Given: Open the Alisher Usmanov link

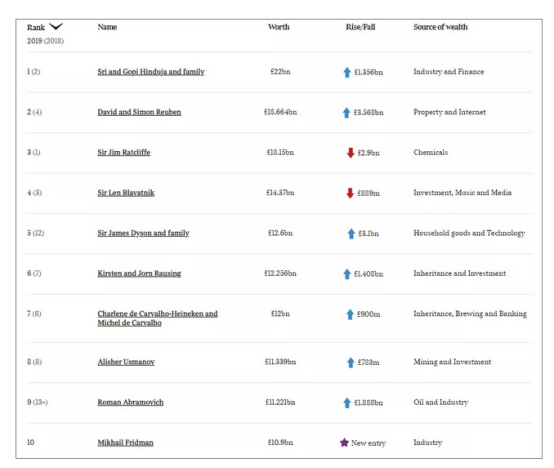Looking at the screenshot, I should click(x=126, y=362).
